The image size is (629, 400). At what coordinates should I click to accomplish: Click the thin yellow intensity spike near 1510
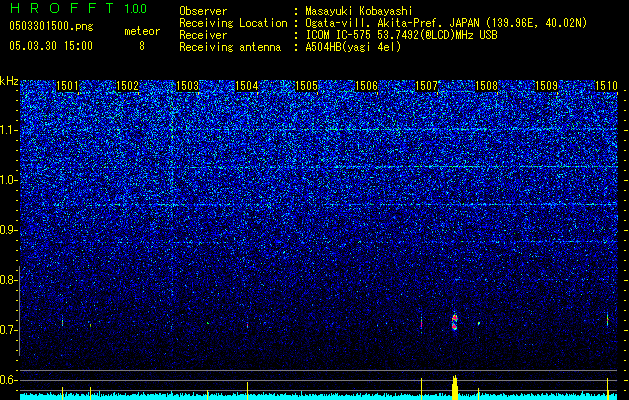coord(607,389)
